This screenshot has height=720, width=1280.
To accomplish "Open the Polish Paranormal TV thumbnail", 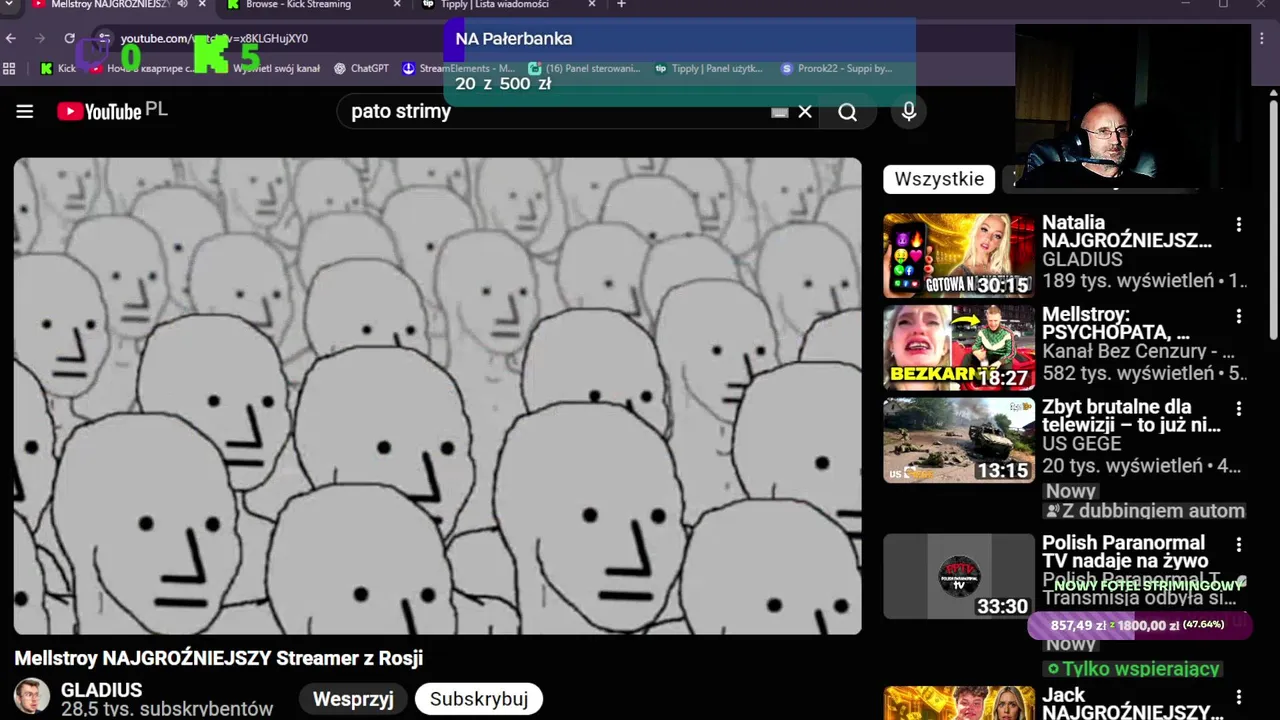I will tap(959, 576).
